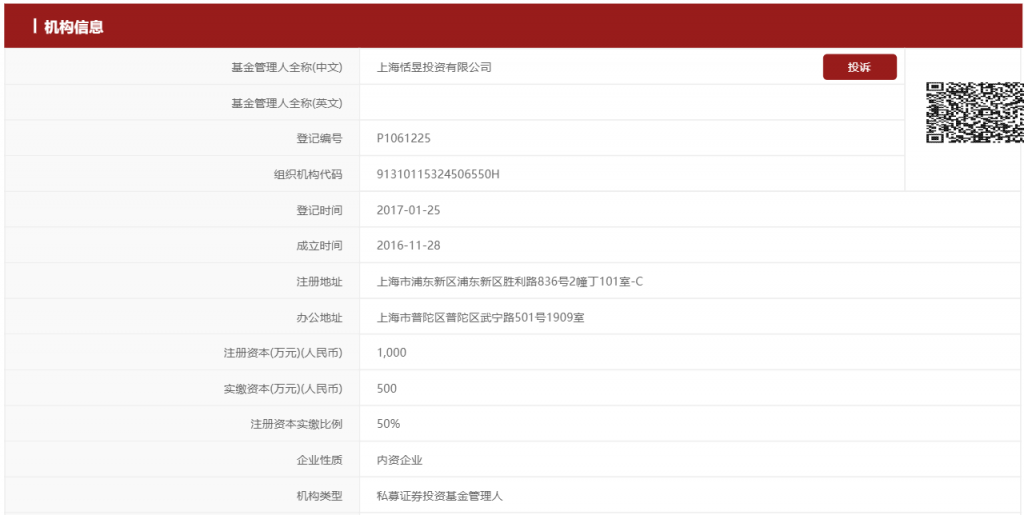The image size is (1024, 515).
Task: Click the 企业性质 label
Action: [x=320, y=461]
